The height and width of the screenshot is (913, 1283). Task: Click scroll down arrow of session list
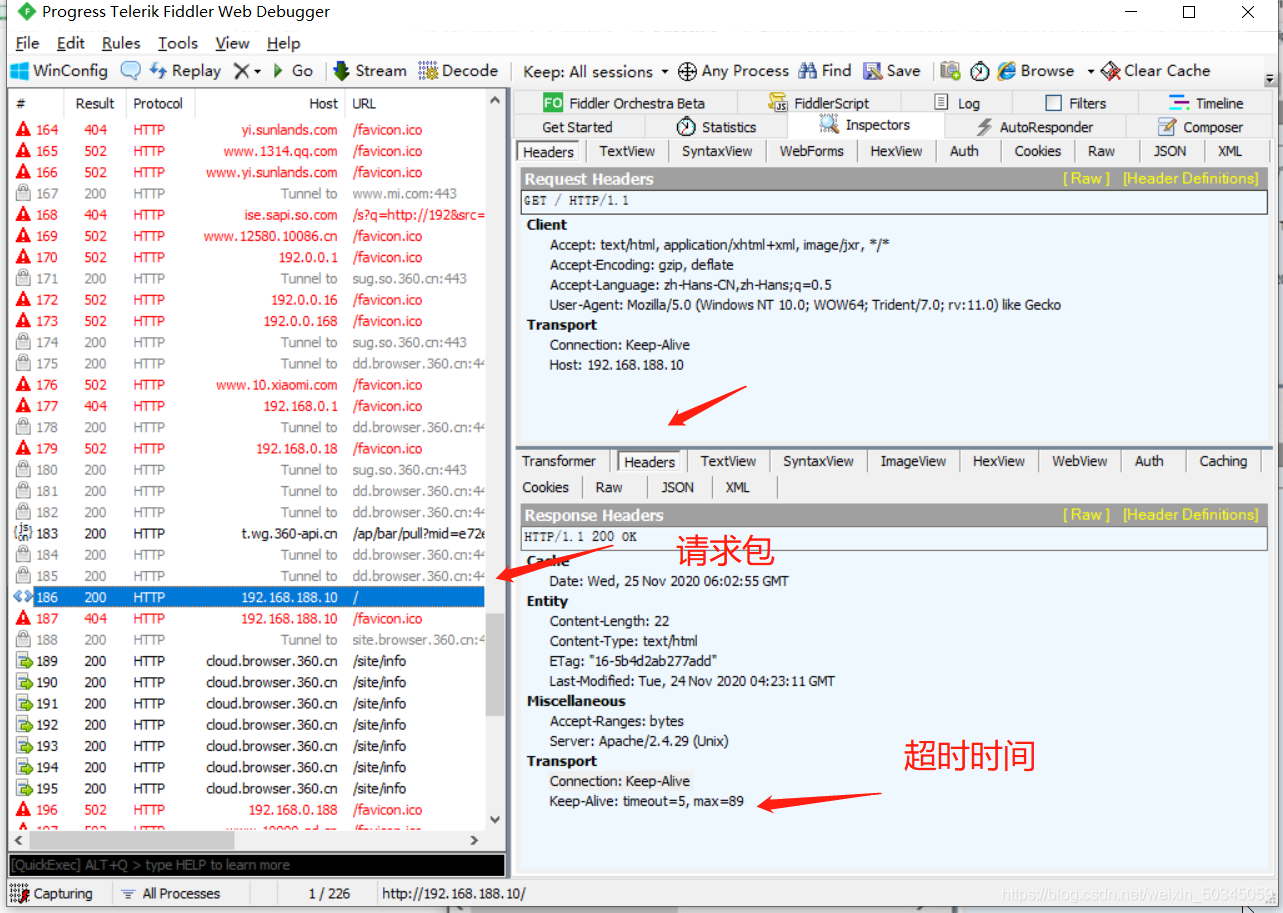click(x=494, y=820)
